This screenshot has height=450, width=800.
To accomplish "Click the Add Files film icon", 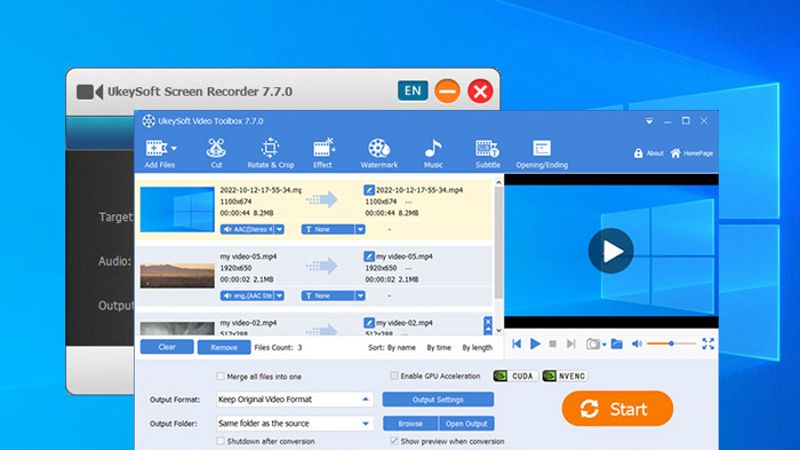I will [156, 148].
